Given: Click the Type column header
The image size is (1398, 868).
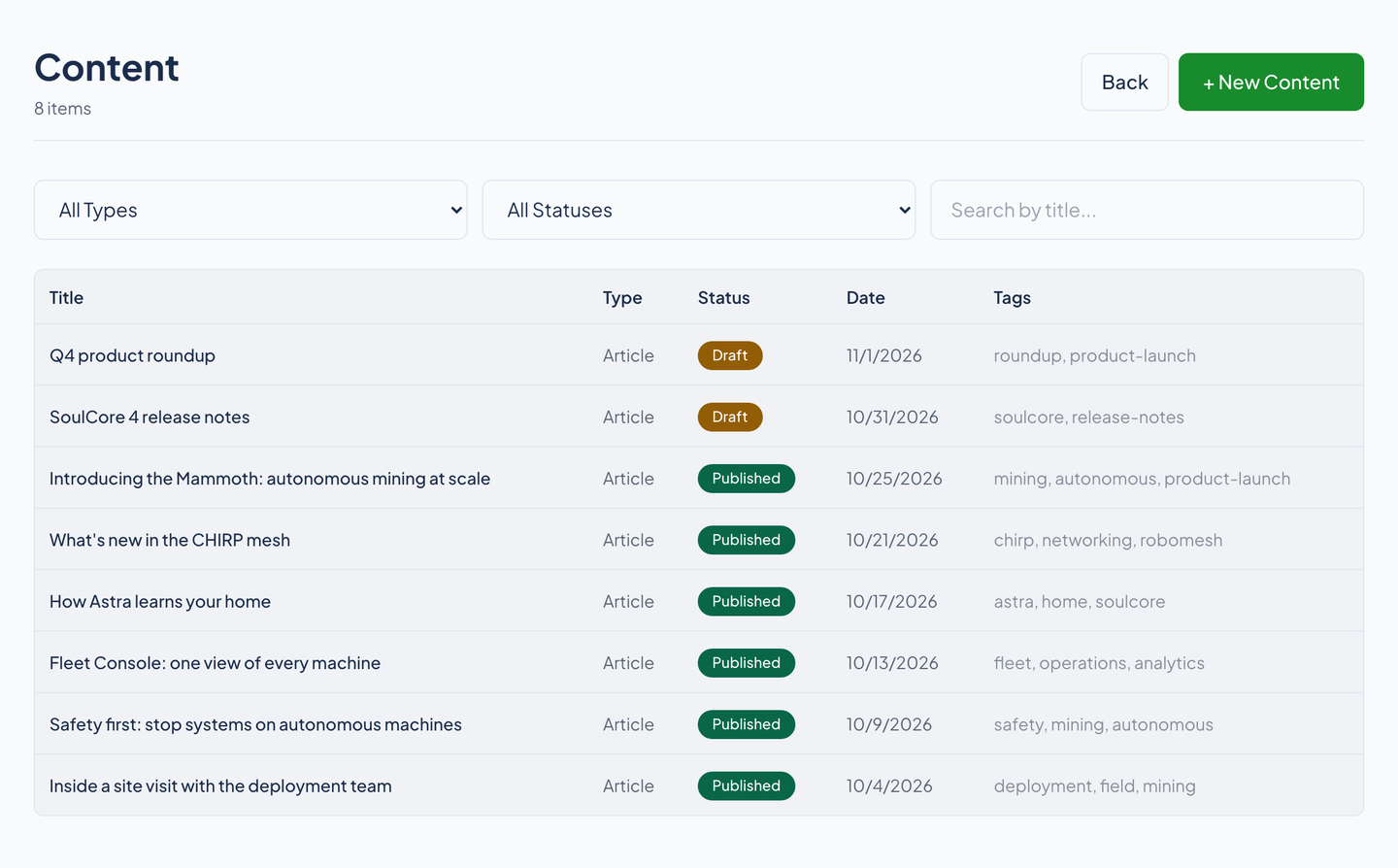Looking at the screenshot, I should tap(622, 298).
